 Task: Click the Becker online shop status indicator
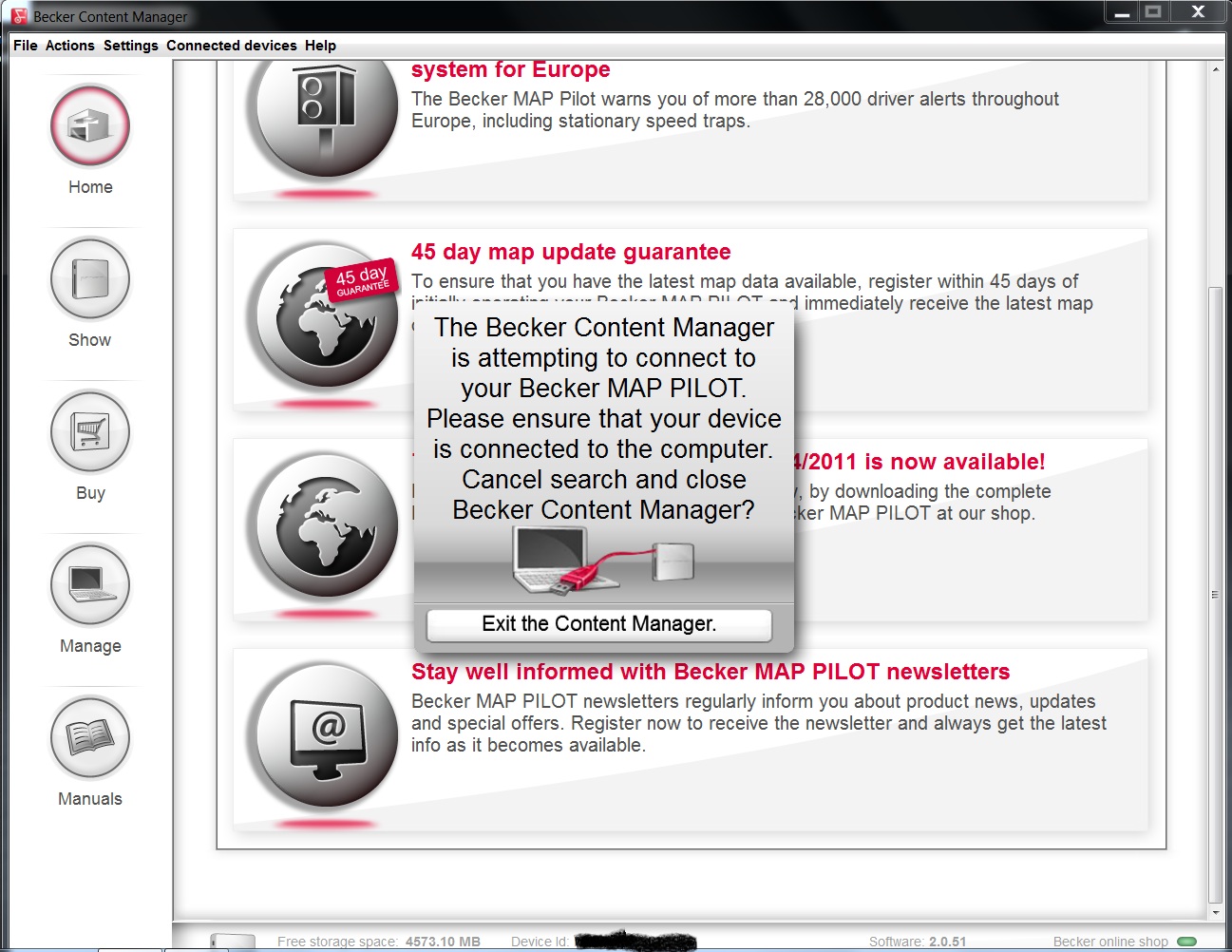pyautogui.click(x=1187, y=942)
